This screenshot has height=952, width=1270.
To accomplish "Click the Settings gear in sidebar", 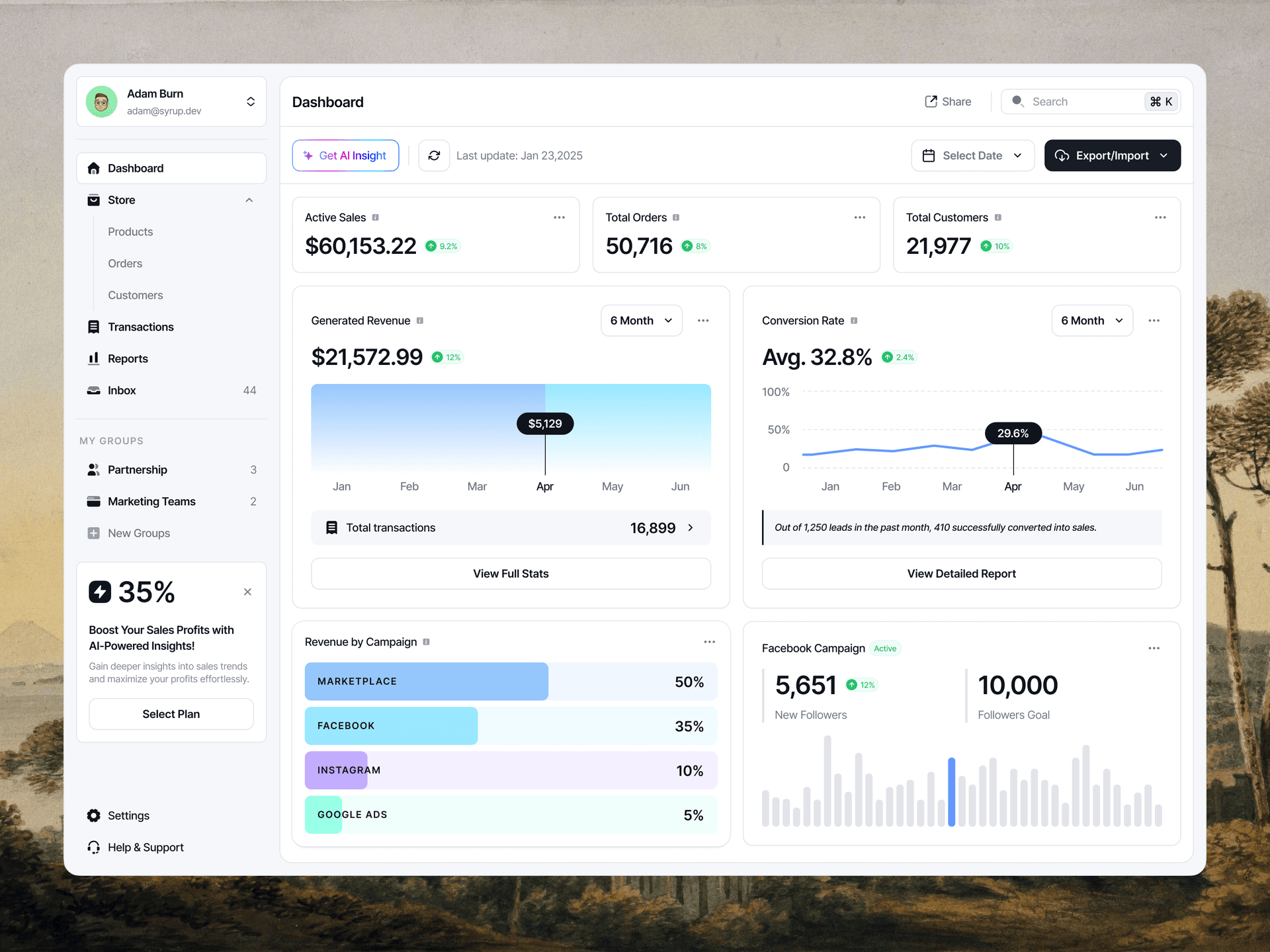I will (x=94, y=815).
